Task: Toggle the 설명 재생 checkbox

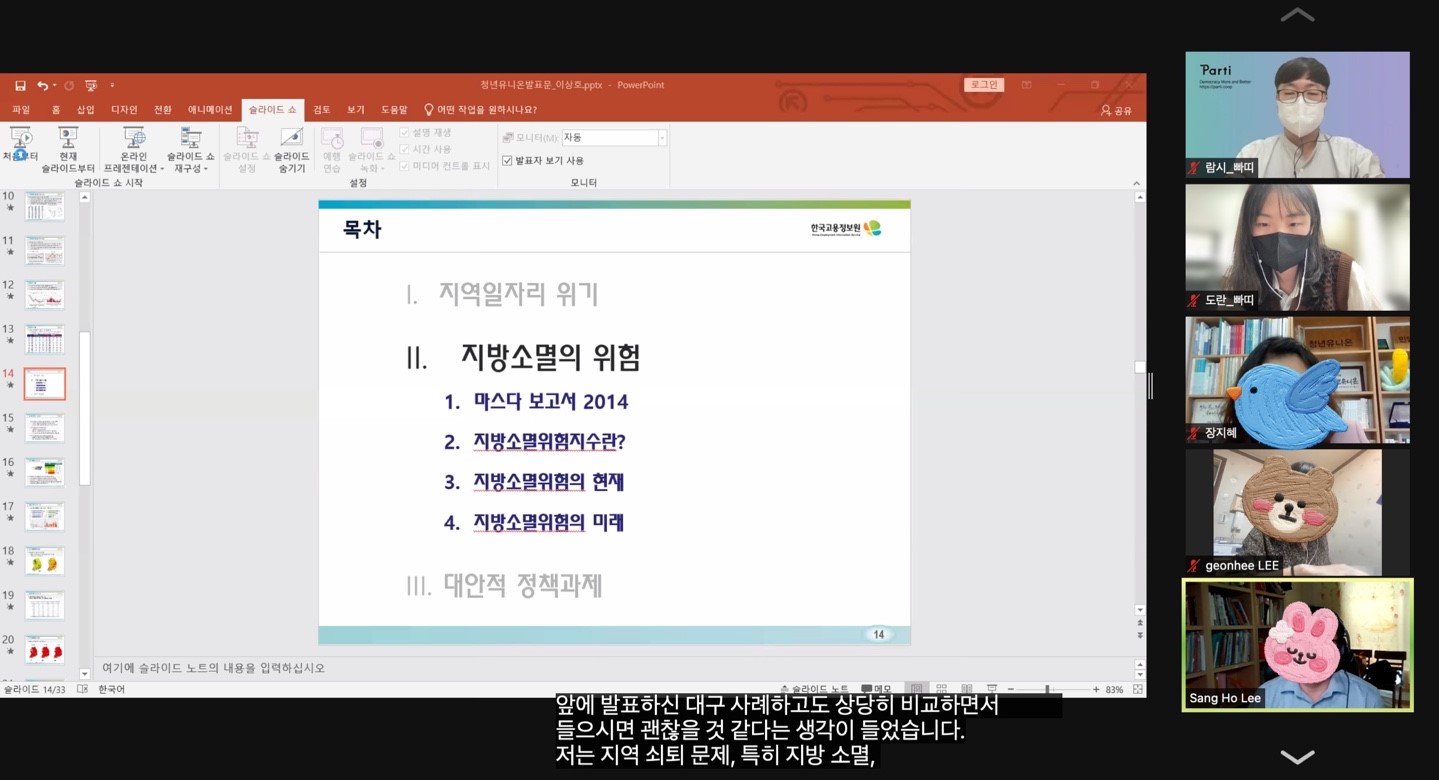Action: point(404,132)
